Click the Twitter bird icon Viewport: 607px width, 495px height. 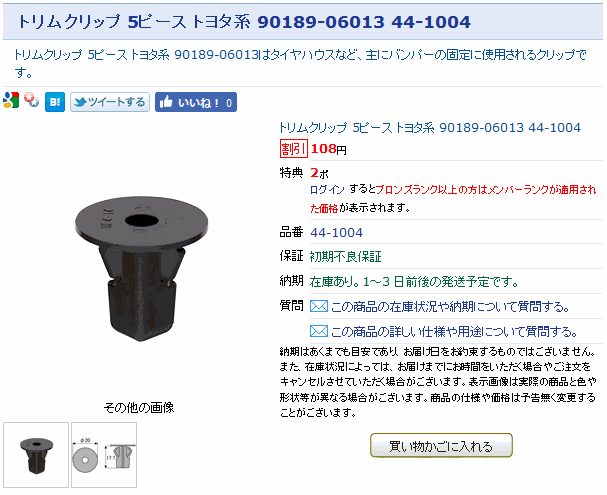pyautogui.click(x=81, y=102)
